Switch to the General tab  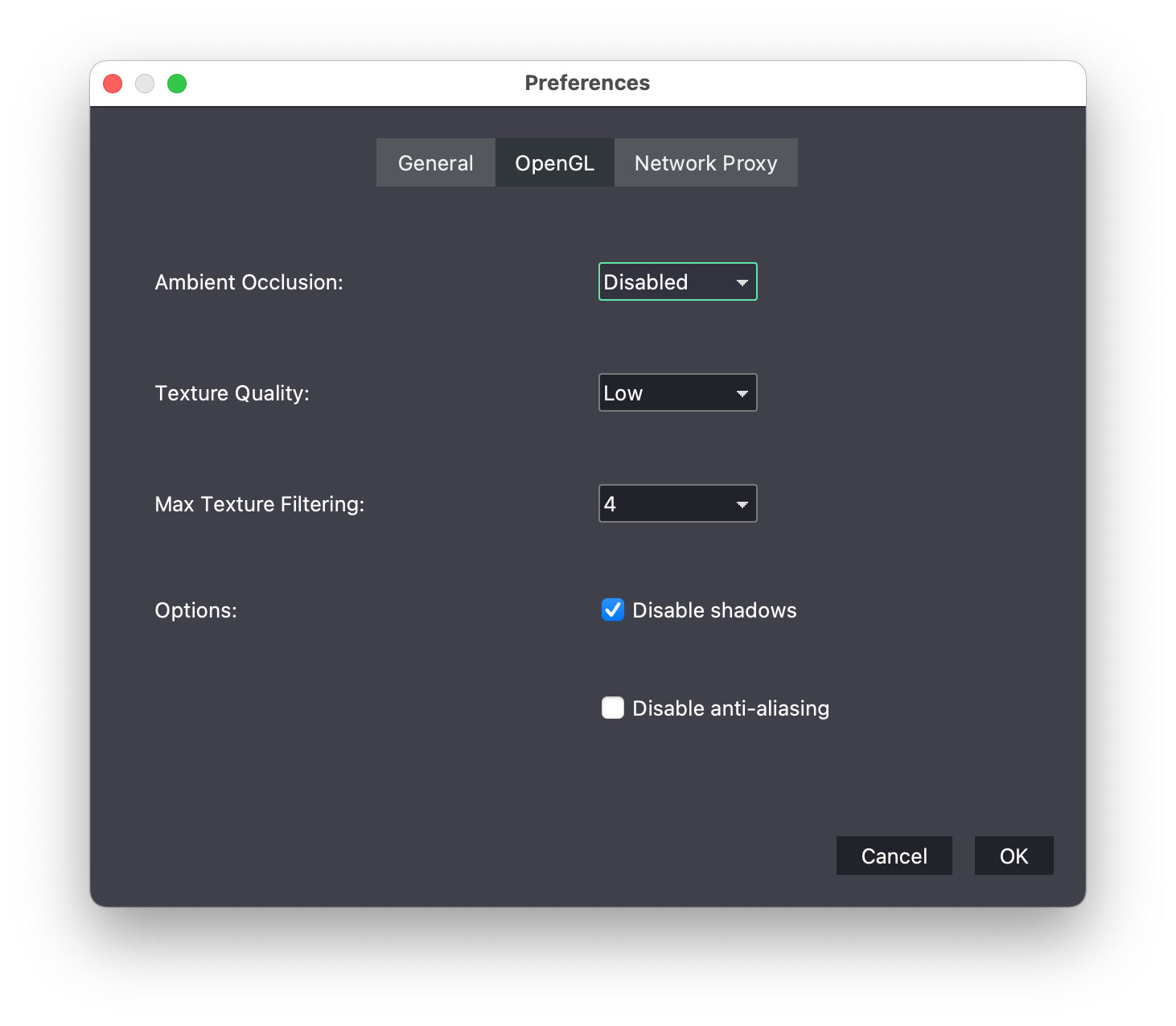pos(435,163)
